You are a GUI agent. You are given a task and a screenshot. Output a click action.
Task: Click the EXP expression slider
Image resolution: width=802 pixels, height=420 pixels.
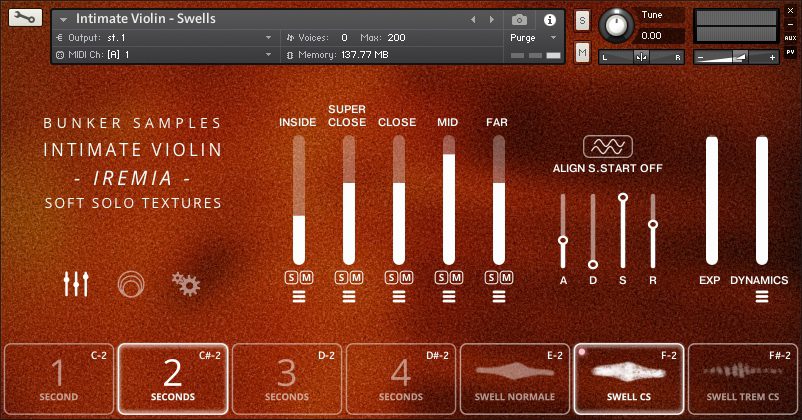click(711, 201)
